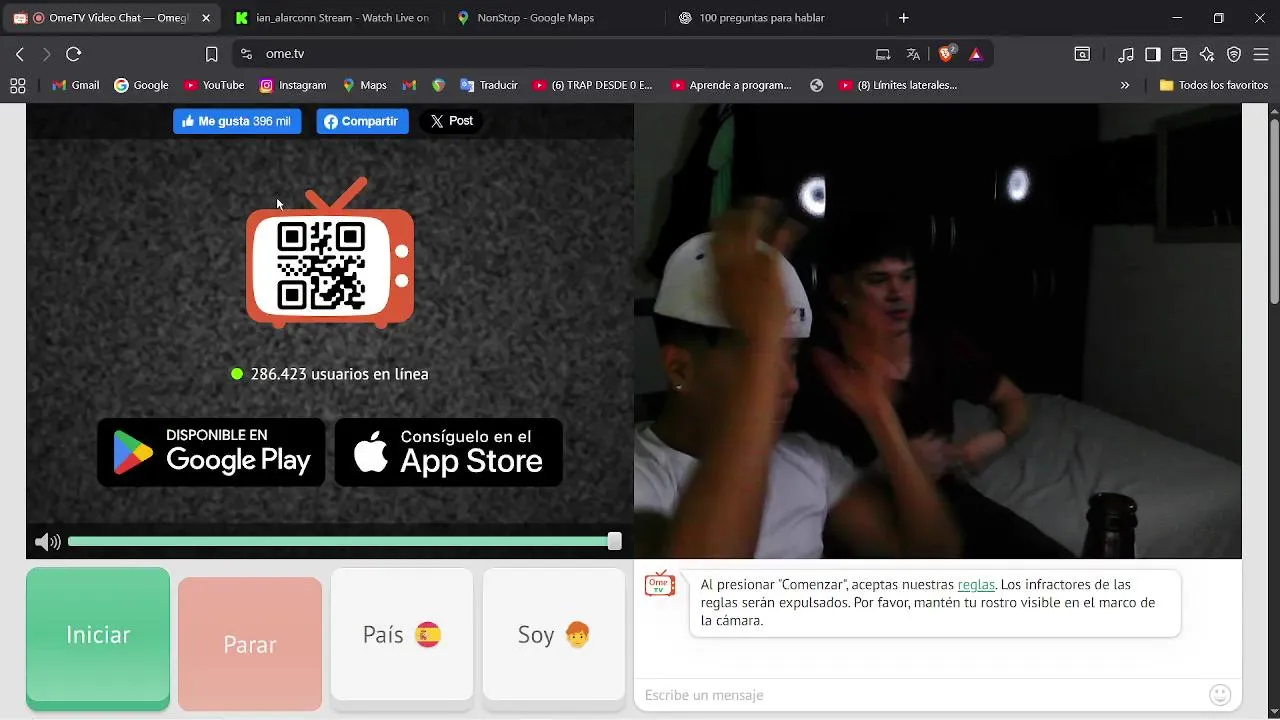This screenshot has height=720, width=1280.
Task: Click the OmeTV avatar icon in chat
Action: coord(659,584)
